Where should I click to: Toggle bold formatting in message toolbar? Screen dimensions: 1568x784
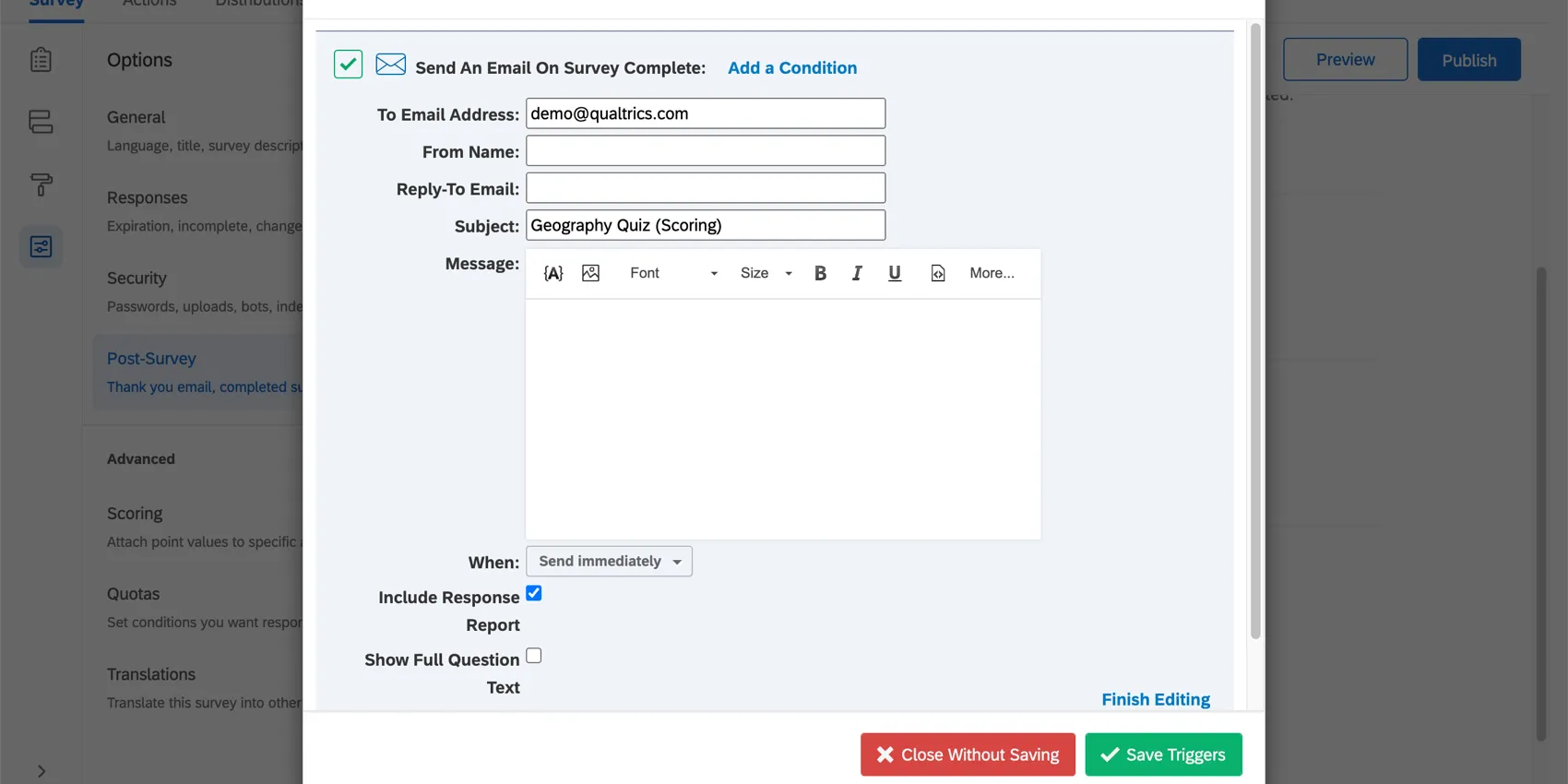(x=820, y=273)
